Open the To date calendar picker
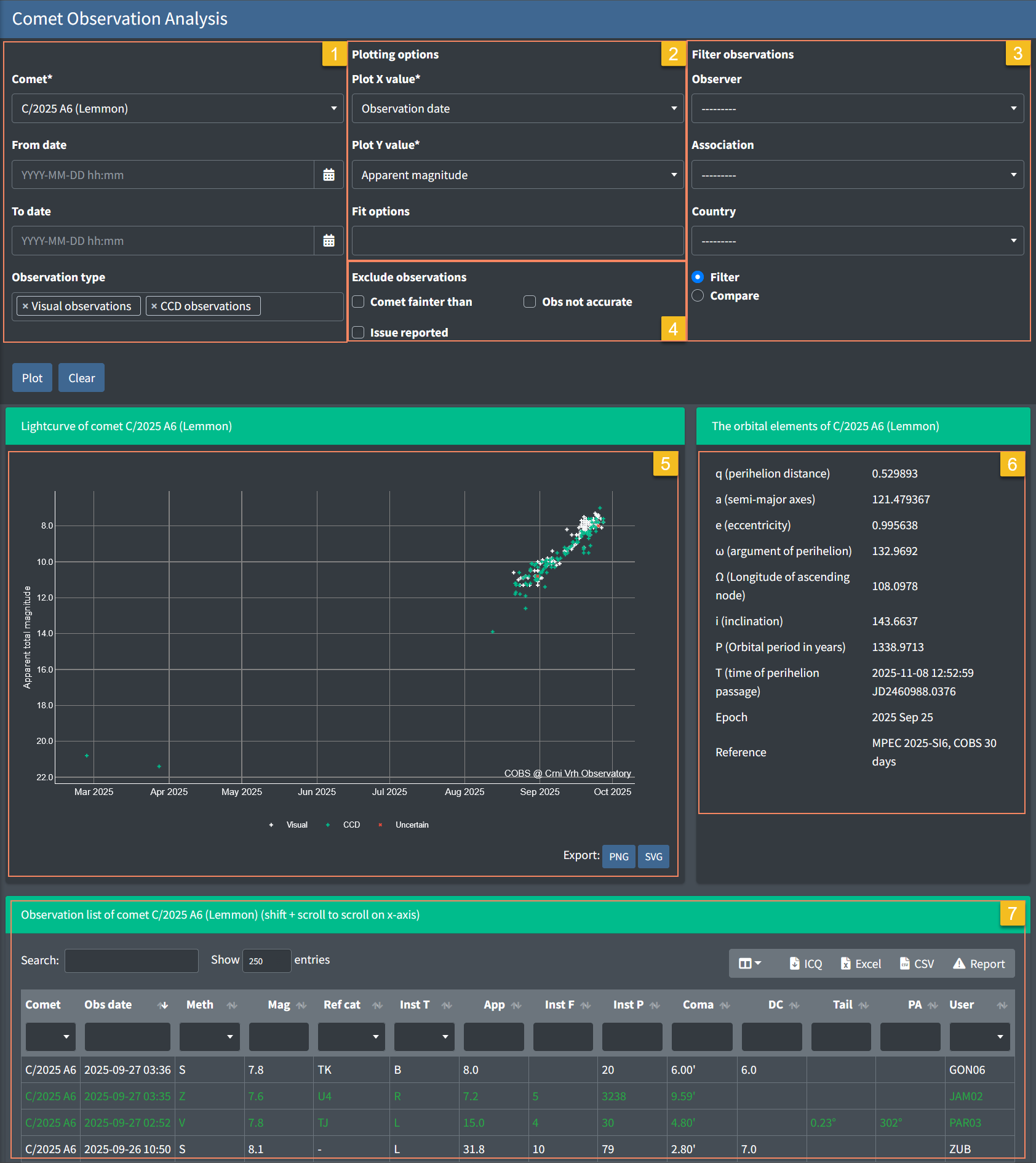Screen dimensions: 1036x1163 [329, 241]
